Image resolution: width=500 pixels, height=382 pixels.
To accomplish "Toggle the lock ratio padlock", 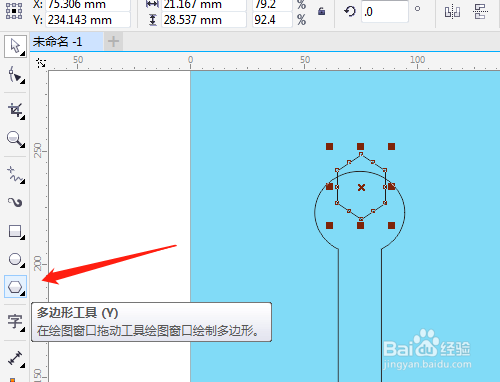I will (321, 12).
